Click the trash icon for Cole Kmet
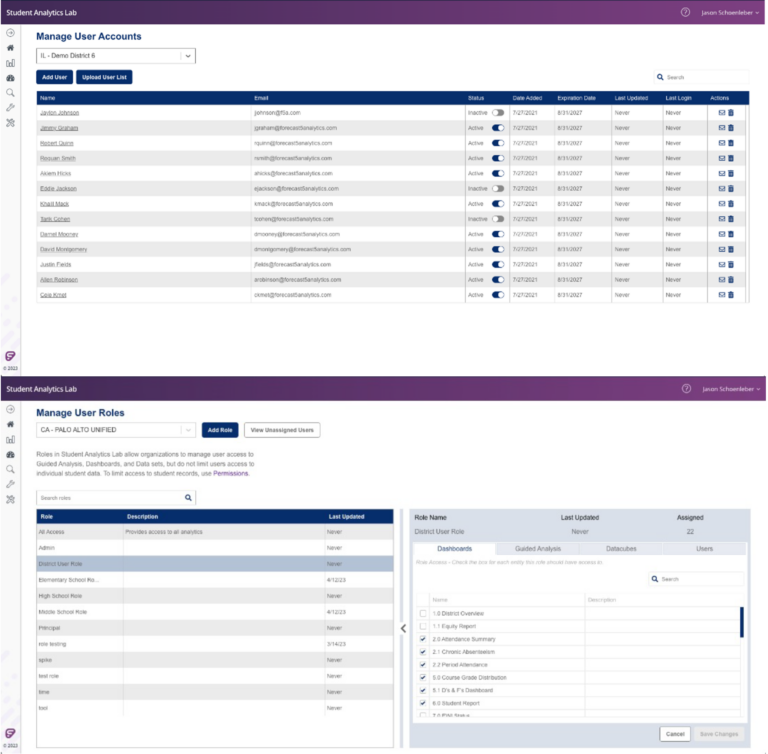 731,295
